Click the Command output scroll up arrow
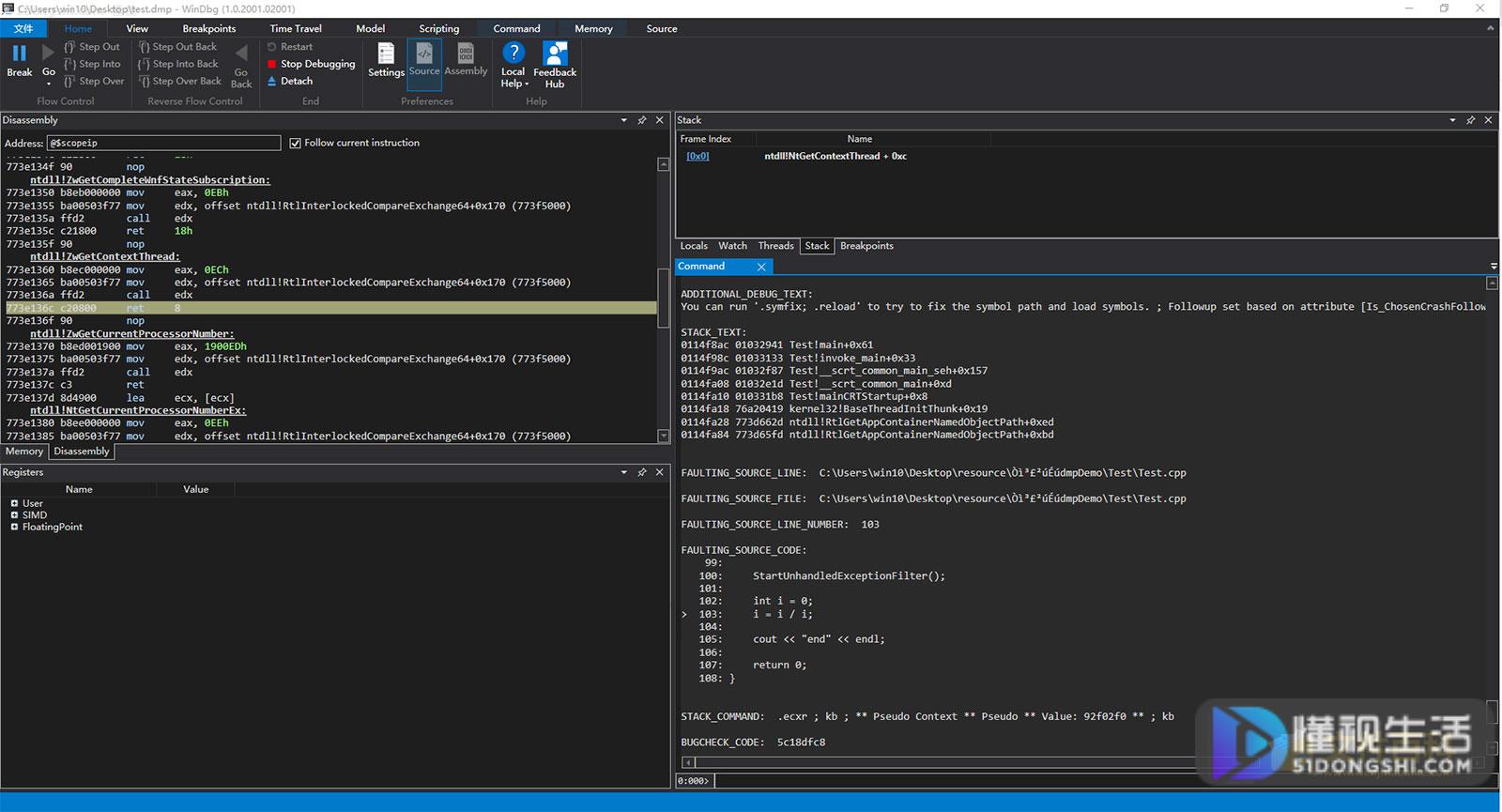Image resolution: width=1502 pixels, height=812 pixels. click(1492, 283)
